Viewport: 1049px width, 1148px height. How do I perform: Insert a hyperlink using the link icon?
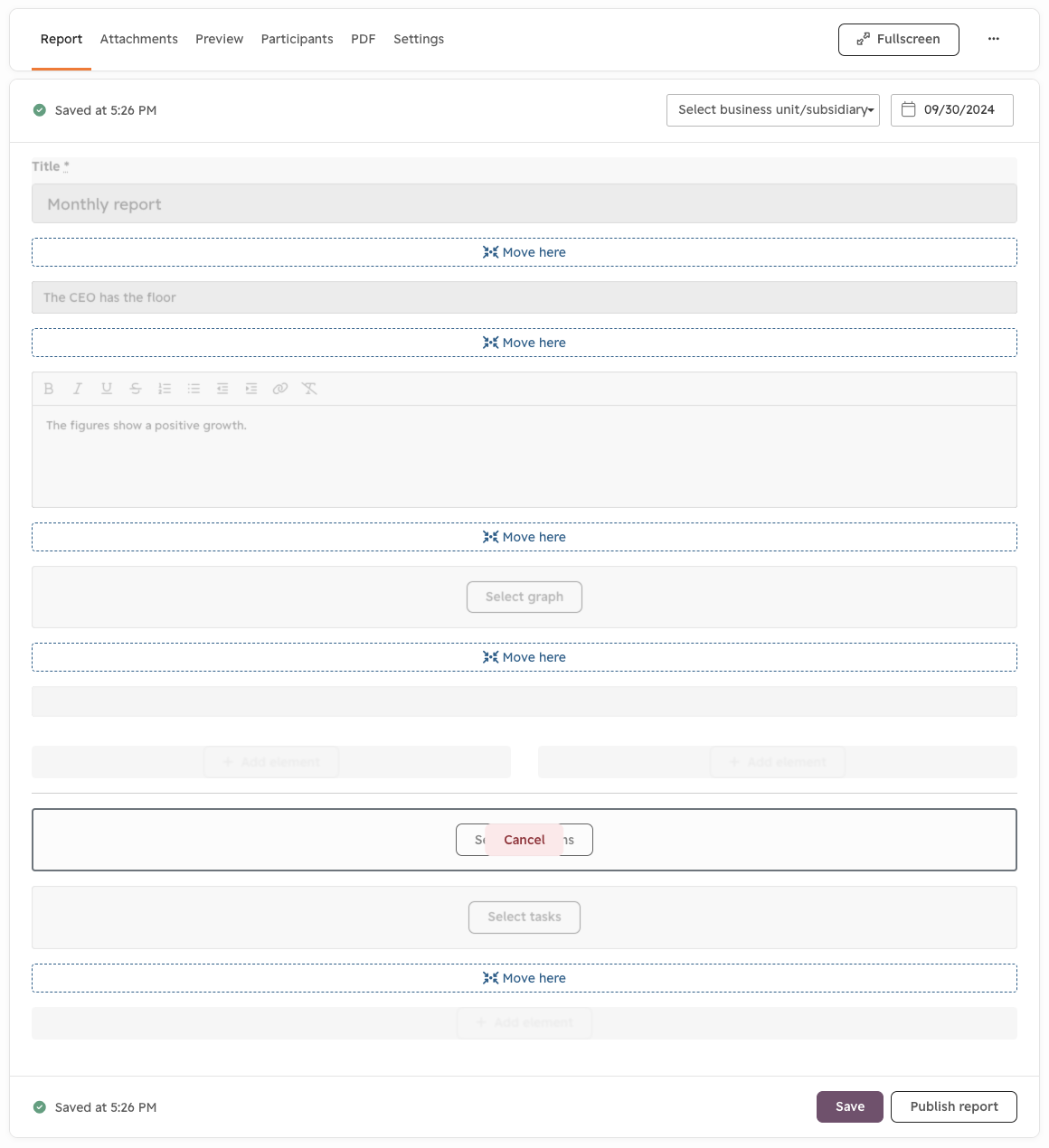(x=280, y=389)
